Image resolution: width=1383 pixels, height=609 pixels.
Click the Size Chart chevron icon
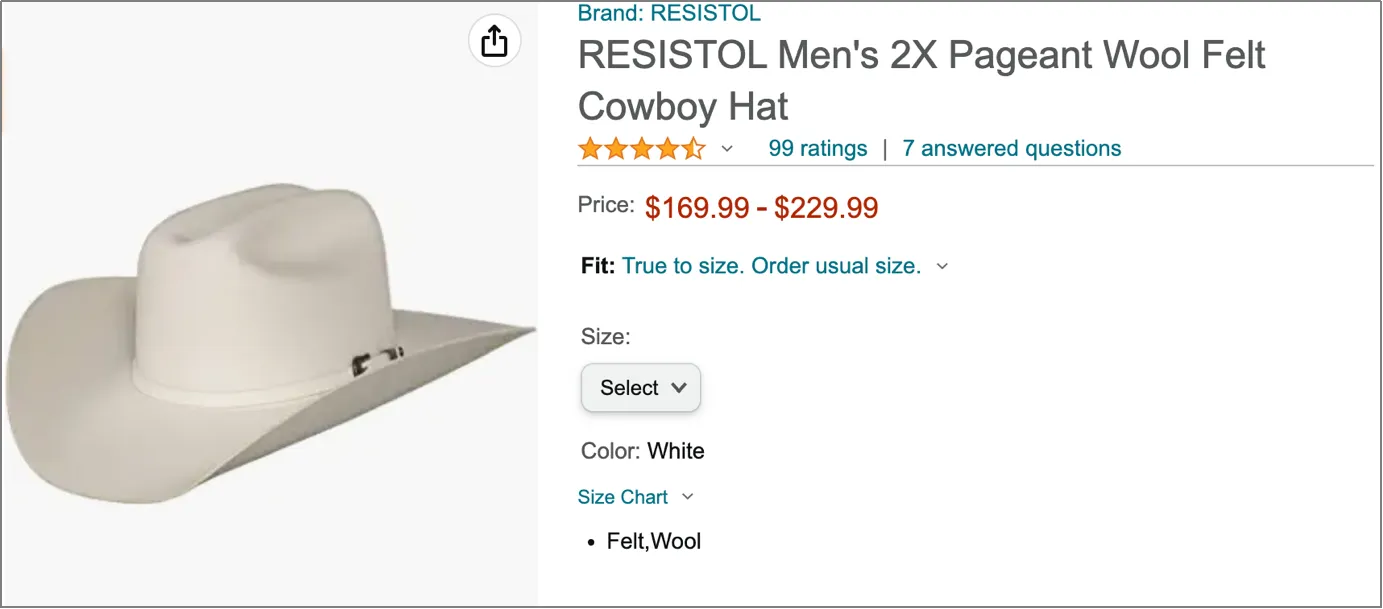pyautogui.click(x=687, y=496)
